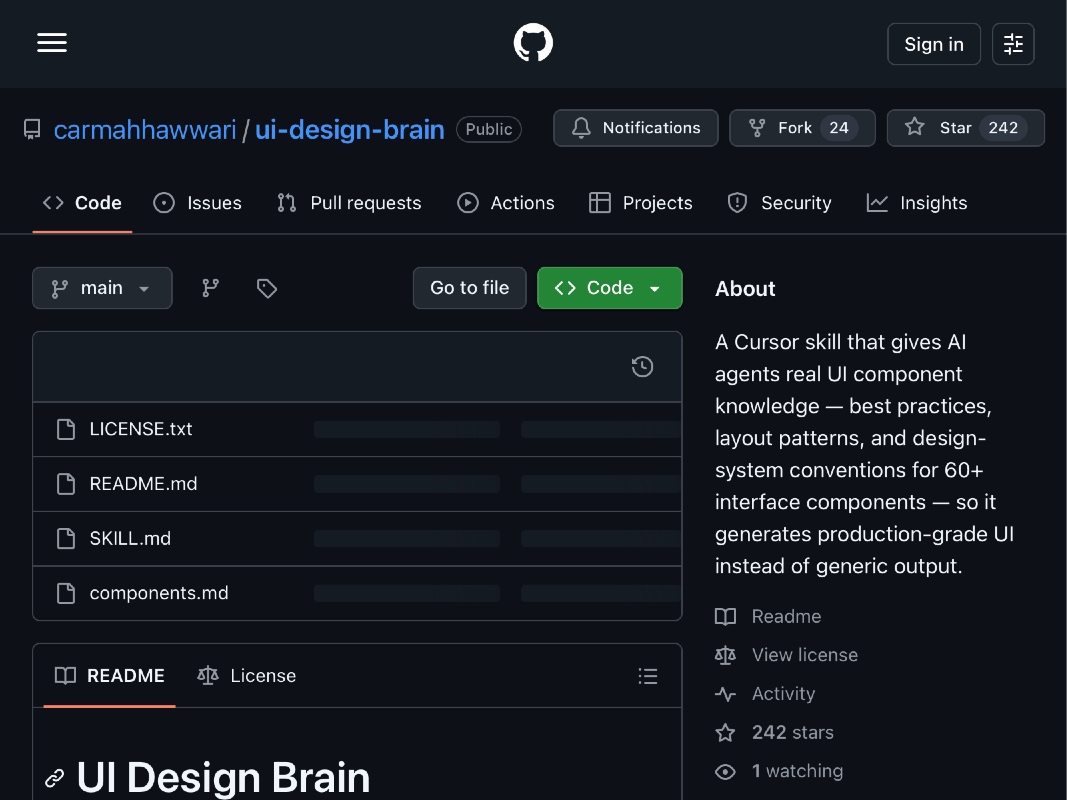The image size is (1067, 800).
Task: Open the components.md file
Action: click(x=159, y=593)
